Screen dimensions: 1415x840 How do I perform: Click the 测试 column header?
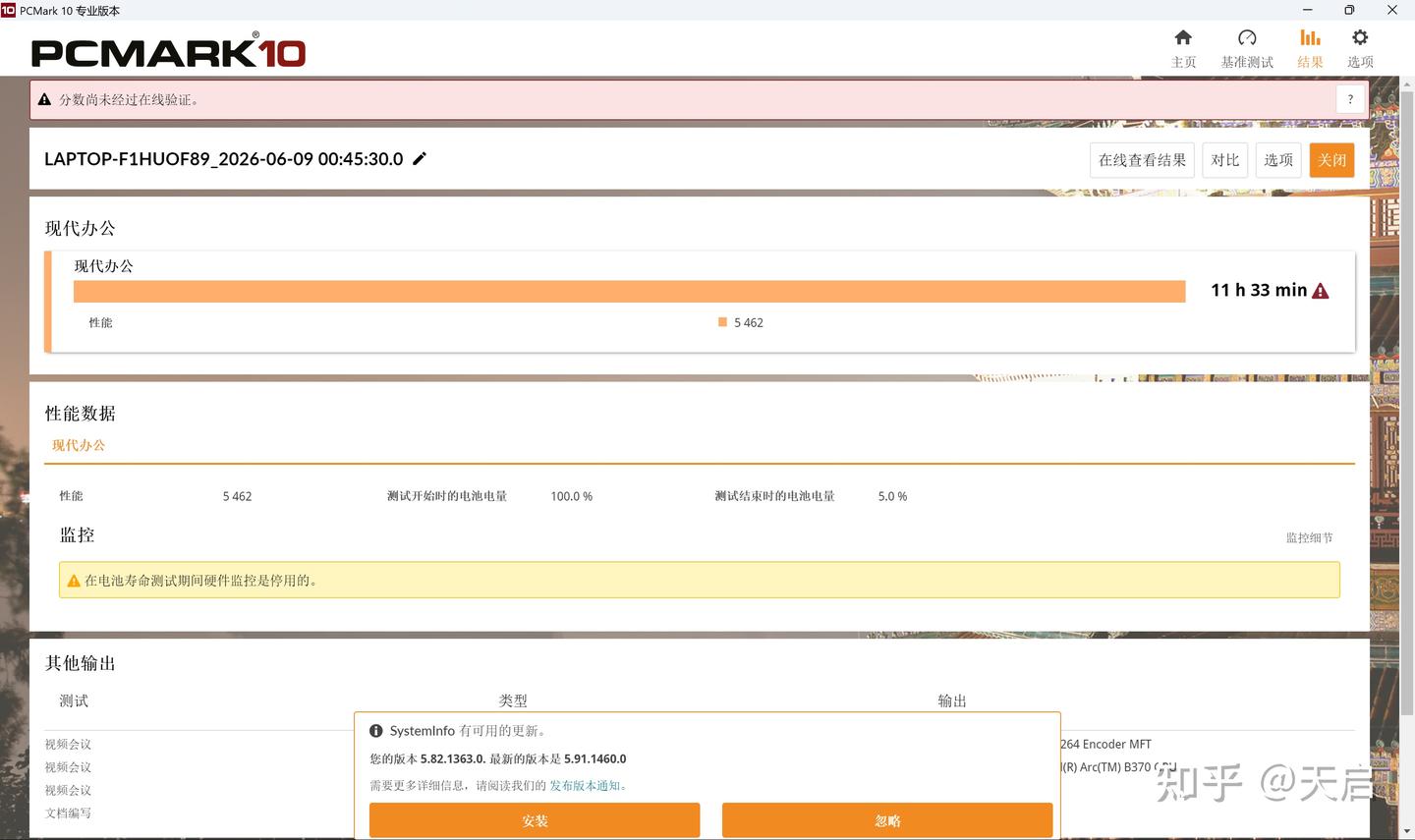tap(74, 700)
